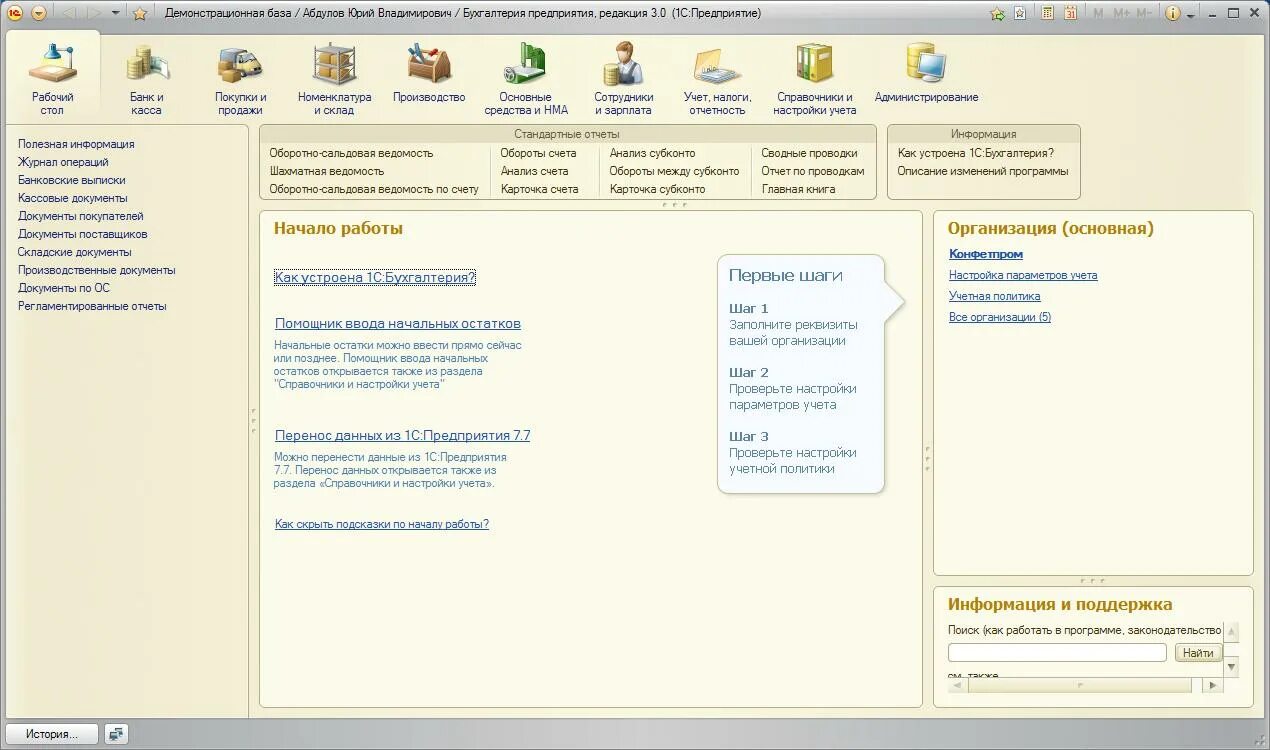Open Производственные документы in the sidebar
The width and height of the screenshot is (1270, 750).
(97, 270)
